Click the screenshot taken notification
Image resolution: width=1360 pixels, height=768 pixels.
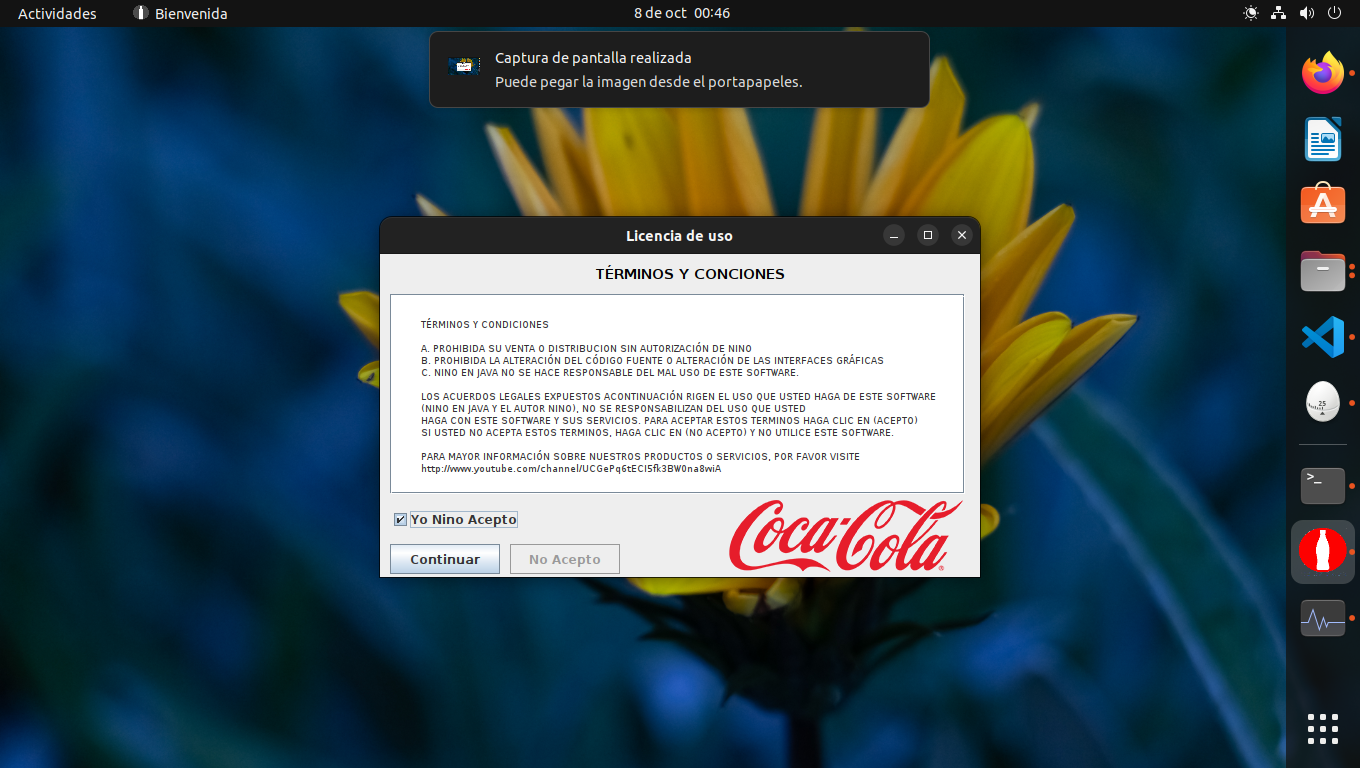(x=679, y=69)
